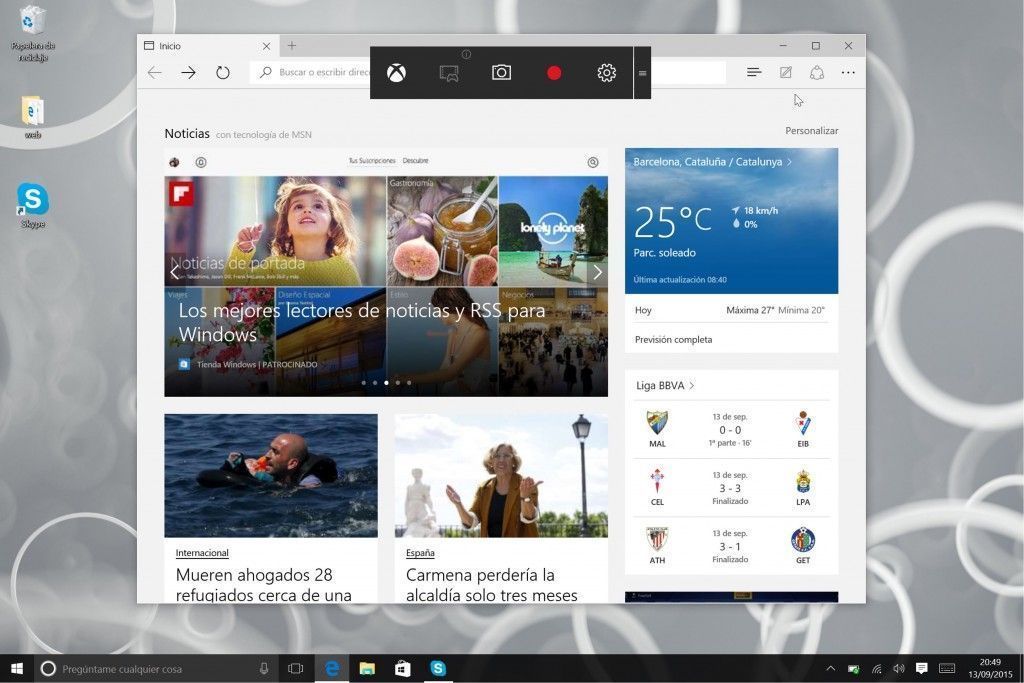This screenshot has width=1024, height=683.
Task: Show next carousel slide arrow
Action: (597, 272)
